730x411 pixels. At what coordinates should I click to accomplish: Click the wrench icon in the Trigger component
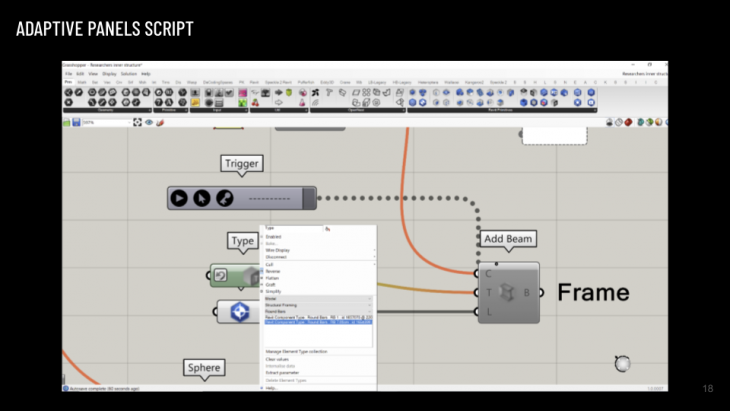pyautogui.click(x=225, y=198)
